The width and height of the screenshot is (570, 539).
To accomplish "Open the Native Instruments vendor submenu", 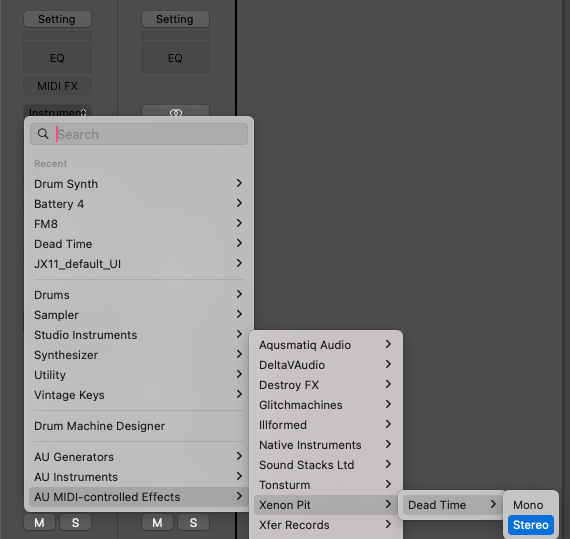I will pyautogui.click(x=325, y=445).
